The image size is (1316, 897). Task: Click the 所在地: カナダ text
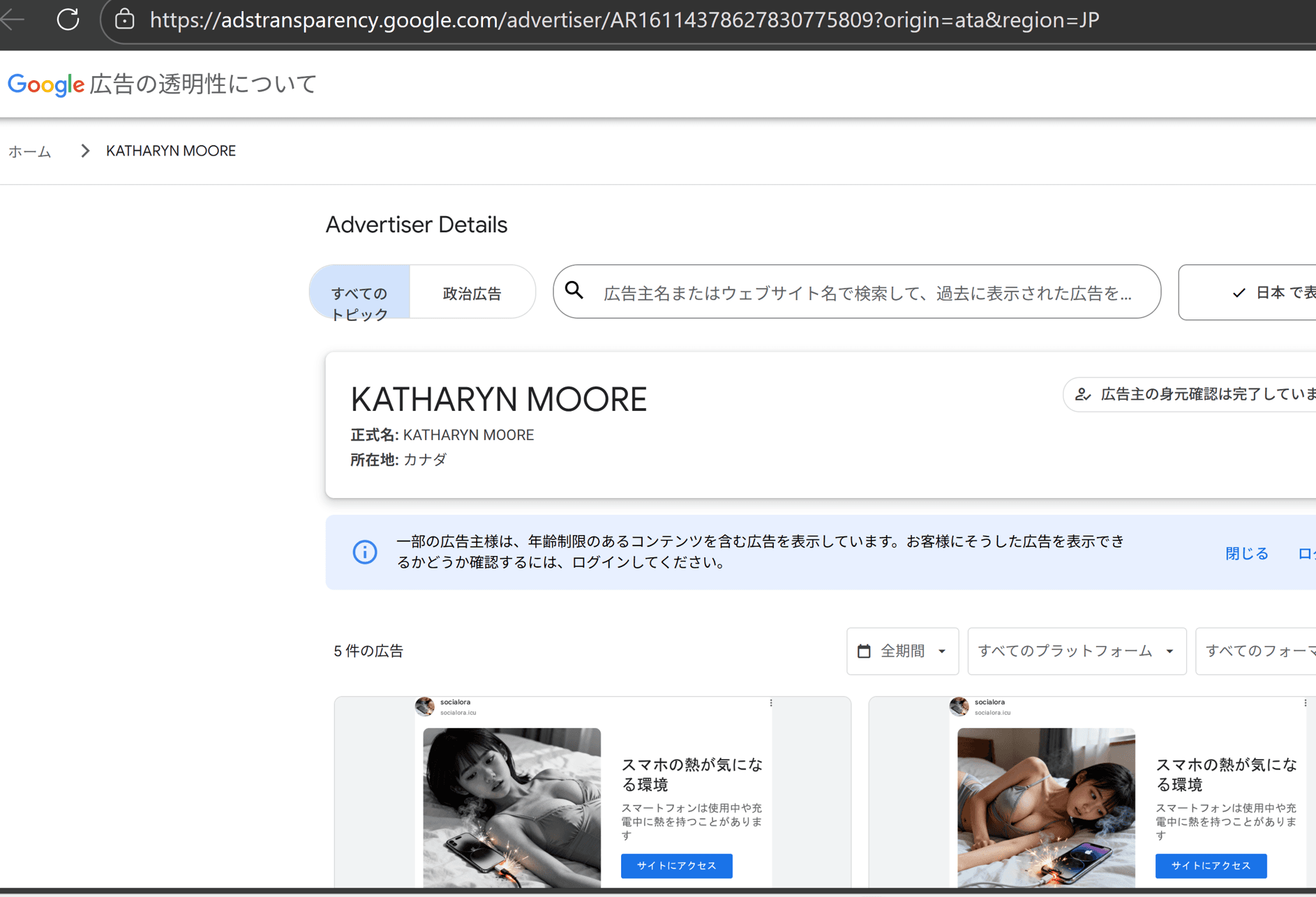pos(398,460)
